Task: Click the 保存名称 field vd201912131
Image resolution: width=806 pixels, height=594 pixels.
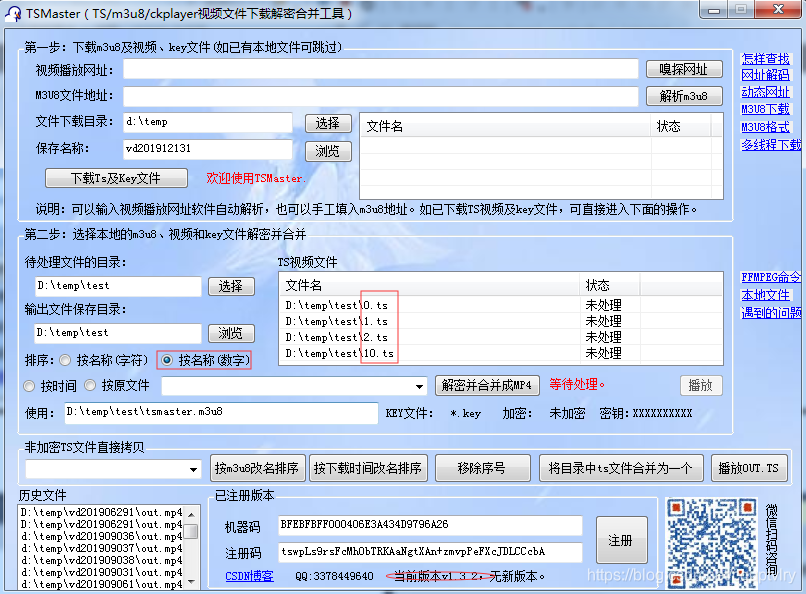Action: (208, 149)
